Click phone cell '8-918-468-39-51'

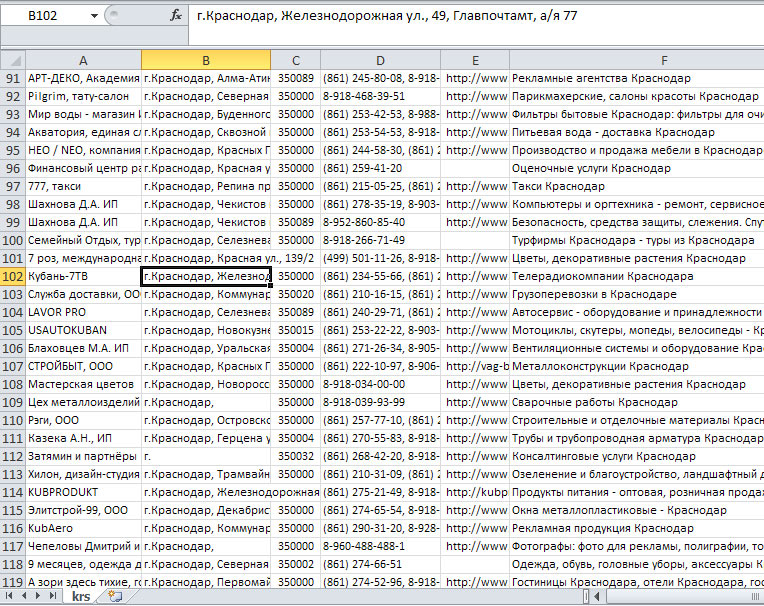(380, 96)
